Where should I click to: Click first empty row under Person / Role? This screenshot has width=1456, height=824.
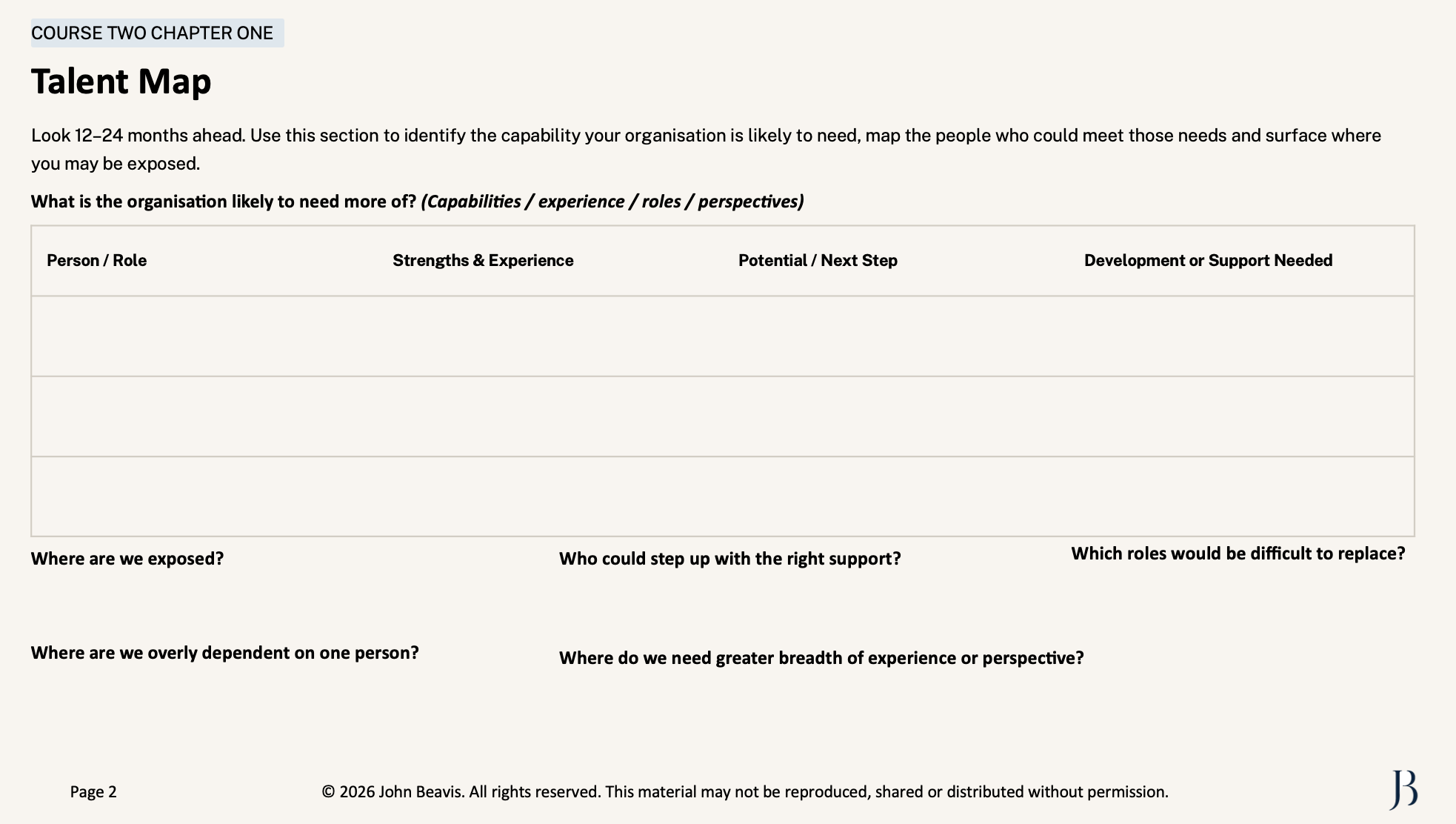(x=204, y=336)
